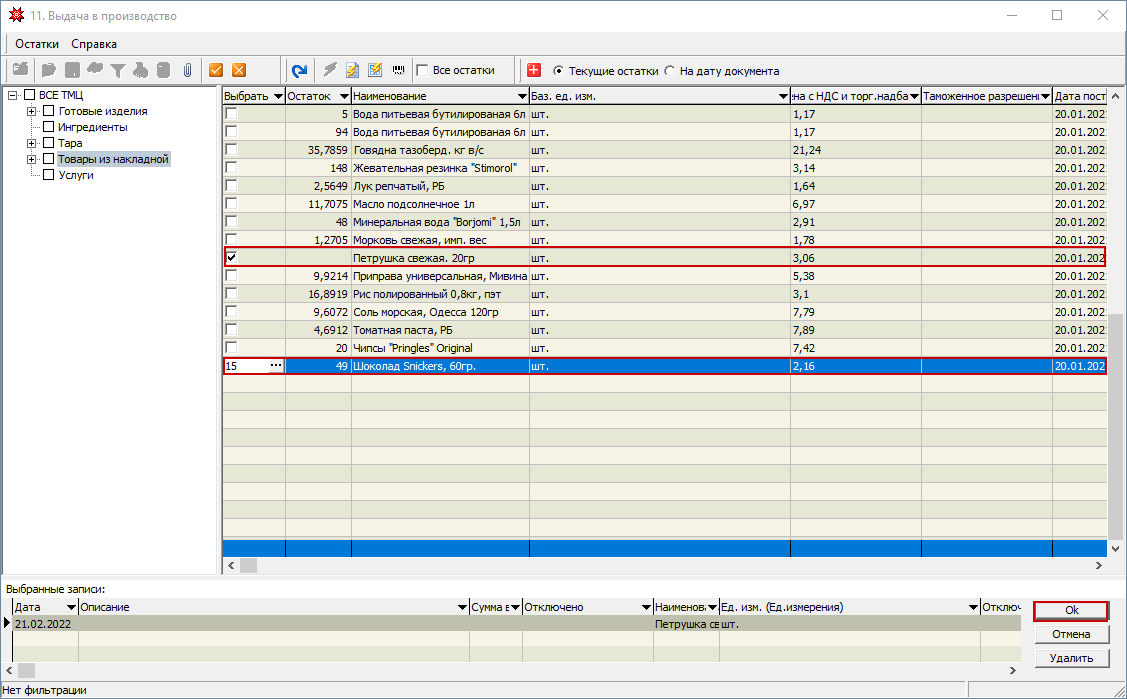
Task: Click the paperclip attachment icon
Action: point(186,70)
